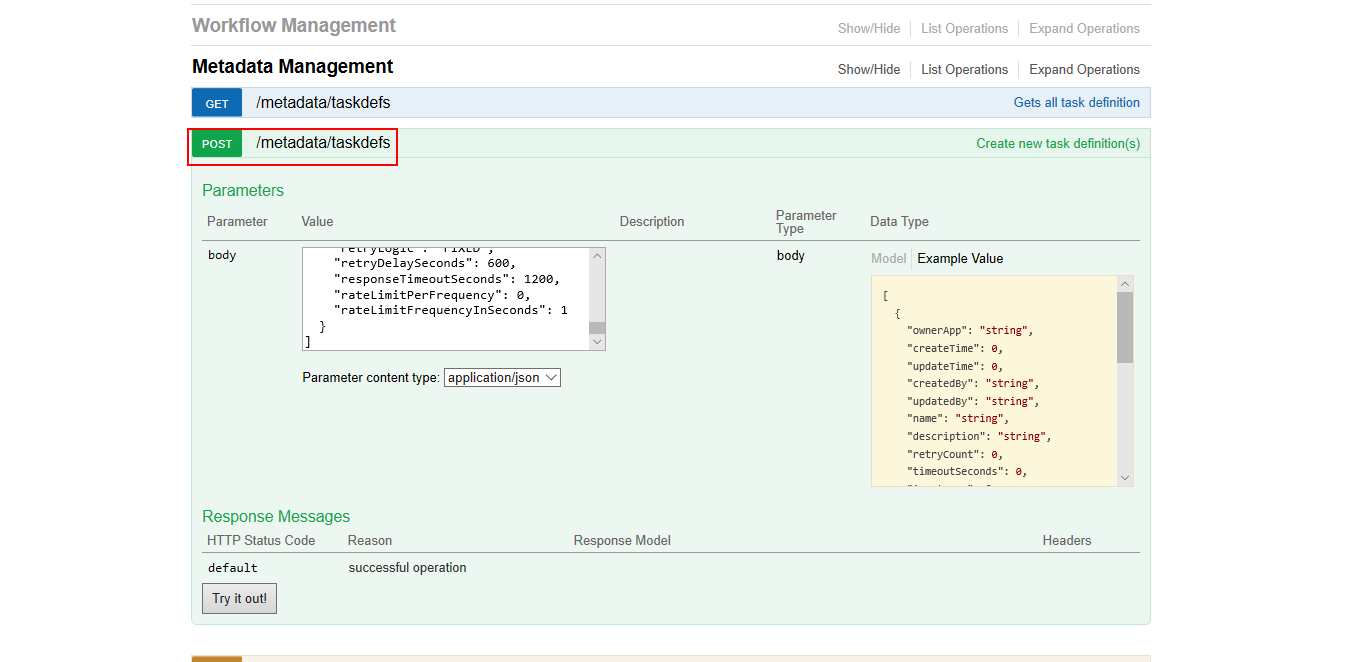This screenshot has width=1361, height=662.
Task: Switch to the Example Value tab
Action: click(960, 258)
